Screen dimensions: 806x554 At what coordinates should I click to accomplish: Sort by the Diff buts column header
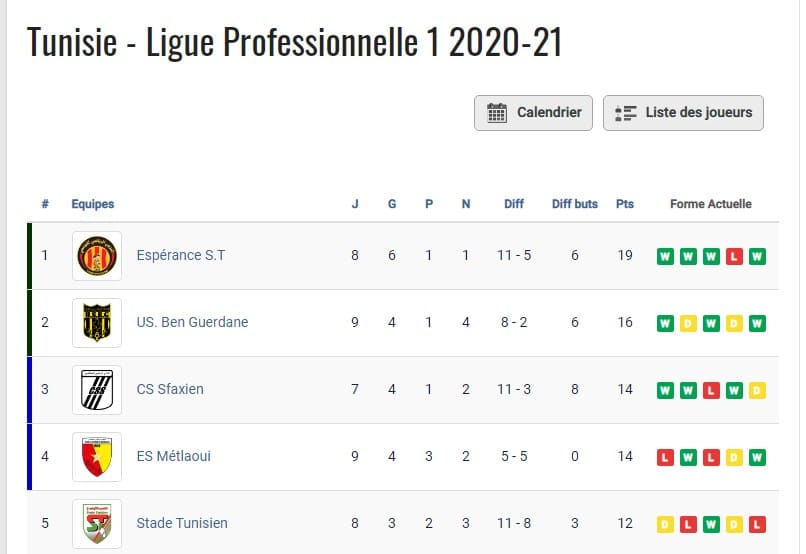(575, 204)
